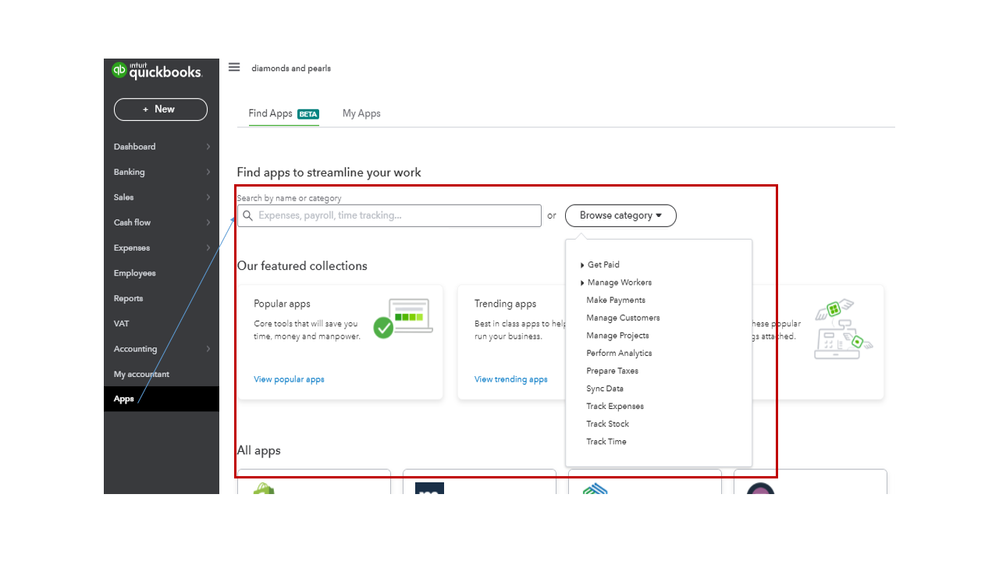
Task: Choose the Track Stock category
Action: point(607,424)
